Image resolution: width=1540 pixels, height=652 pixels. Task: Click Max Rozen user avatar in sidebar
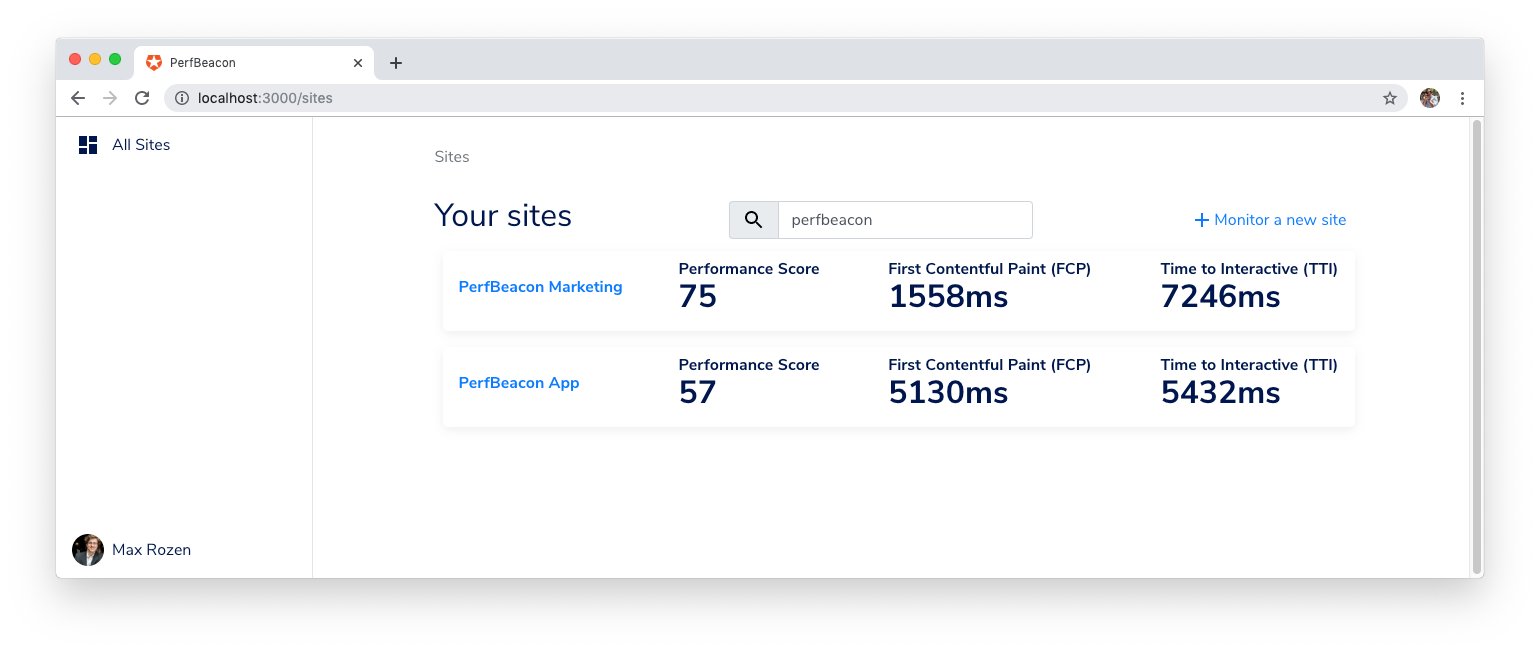pyautogui.click(x=88, y=550)
